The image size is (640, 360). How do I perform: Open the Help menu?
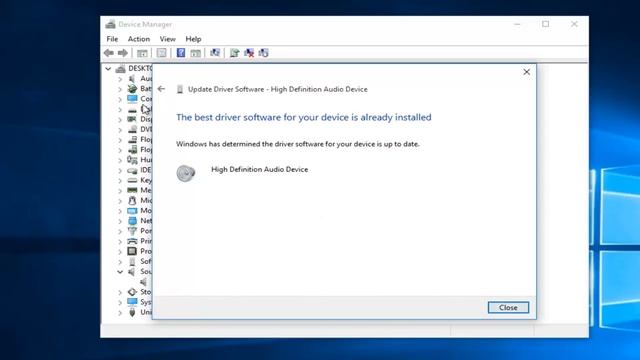193,39
